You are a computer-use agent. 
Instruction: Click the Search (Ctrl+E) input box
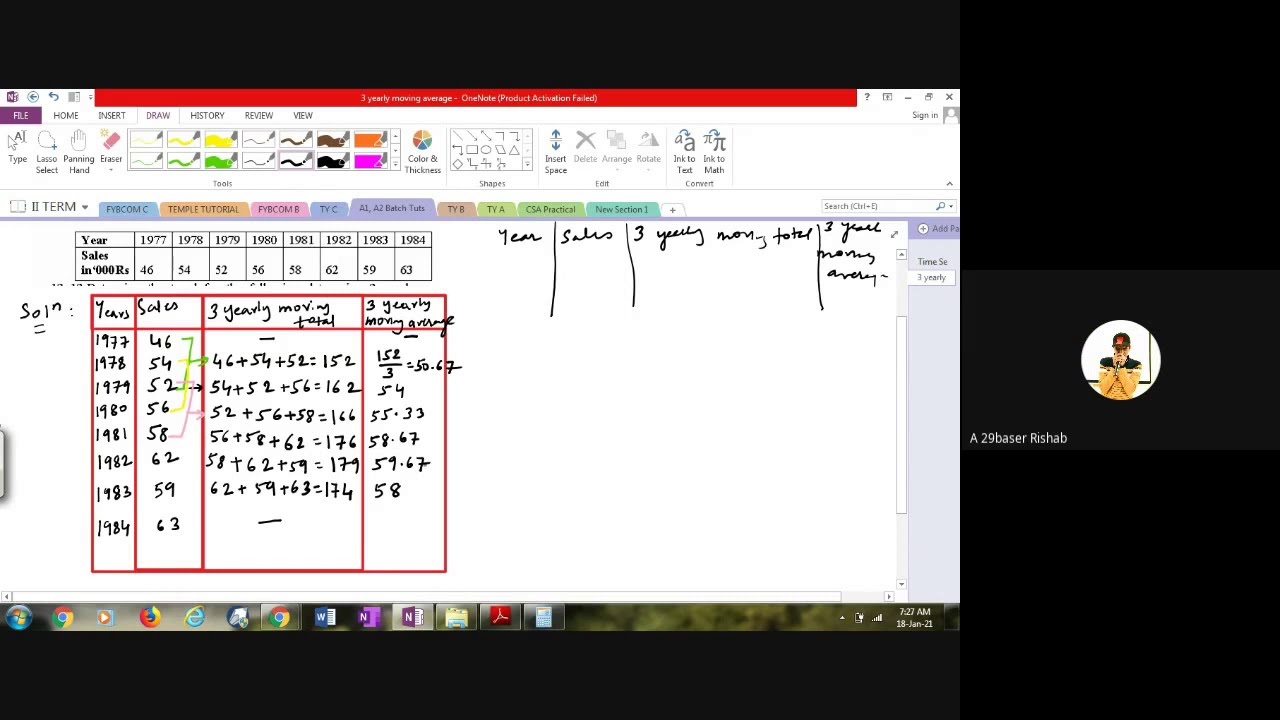pyautogui.click(x=877, y=206)
